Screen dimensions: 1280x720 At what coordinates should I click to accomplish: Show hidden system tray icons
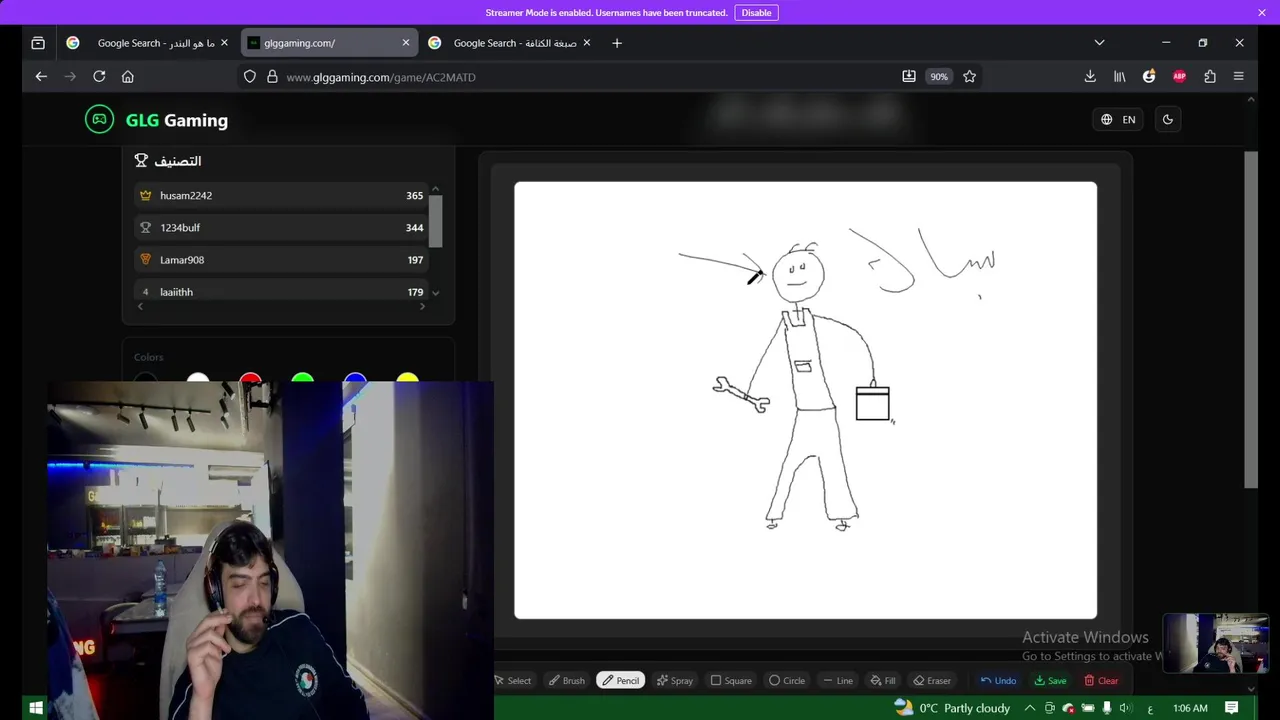(1030, 708)
